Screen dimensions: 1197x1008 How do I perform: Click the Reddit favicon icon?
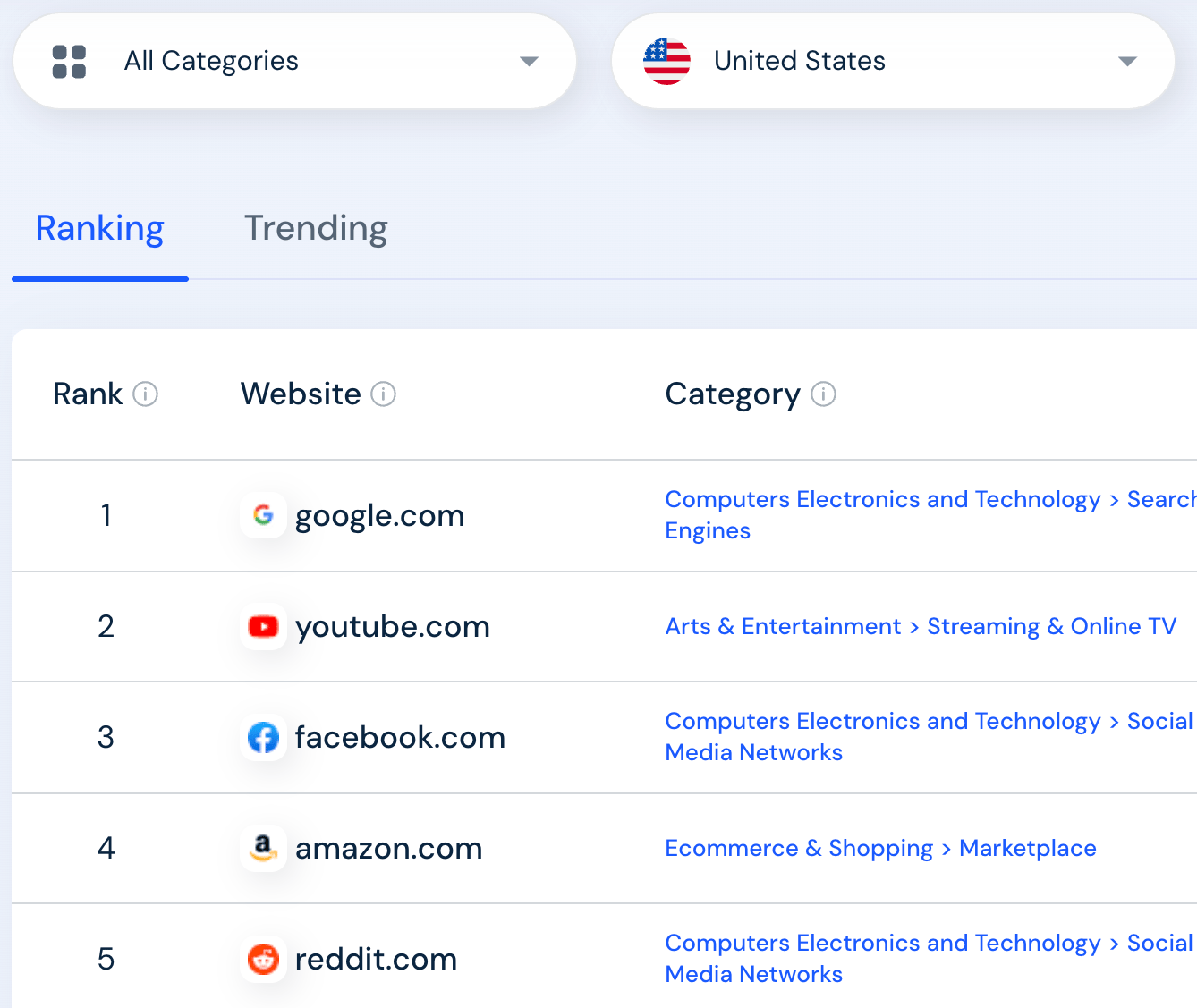point(263,959)
